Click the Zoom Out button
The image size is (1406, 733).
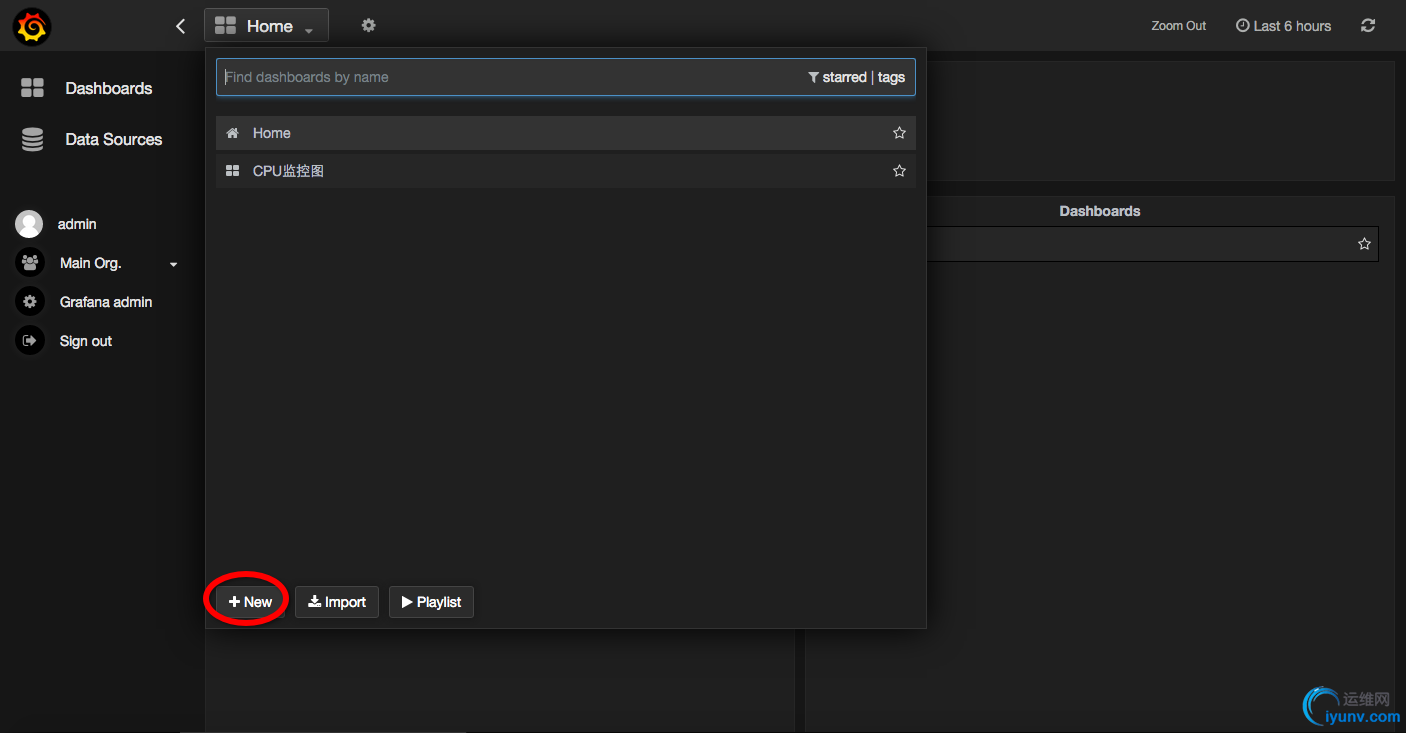point(1179,26)
